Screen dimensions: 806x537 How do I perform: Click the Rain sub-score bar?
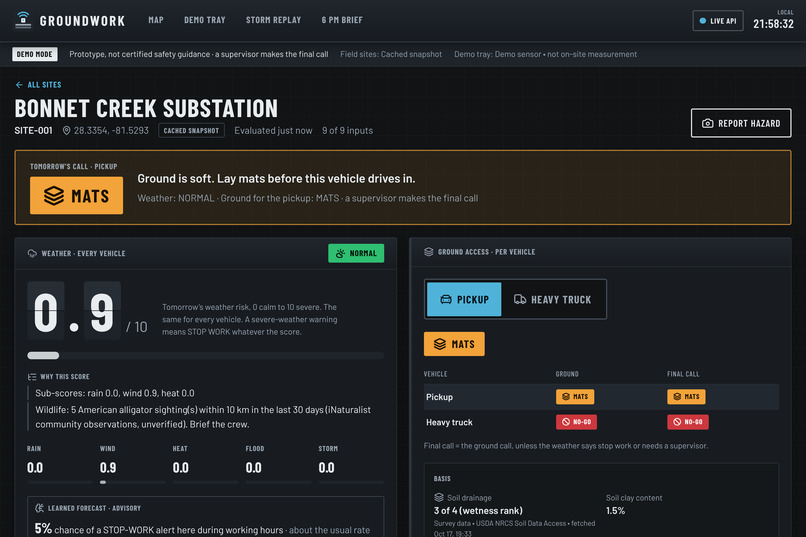point(60,482)
